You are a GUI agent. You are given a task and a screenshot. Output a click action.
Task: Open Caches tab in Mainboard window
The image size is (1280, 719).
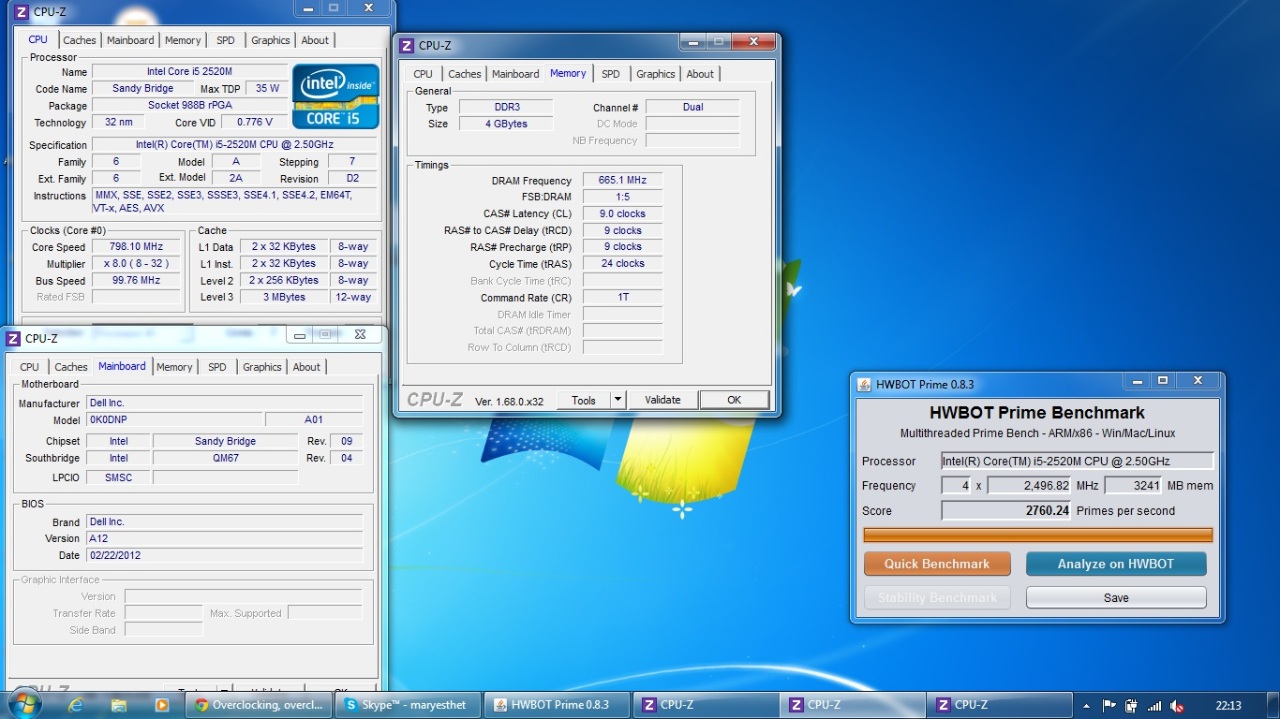click(71, 367)
